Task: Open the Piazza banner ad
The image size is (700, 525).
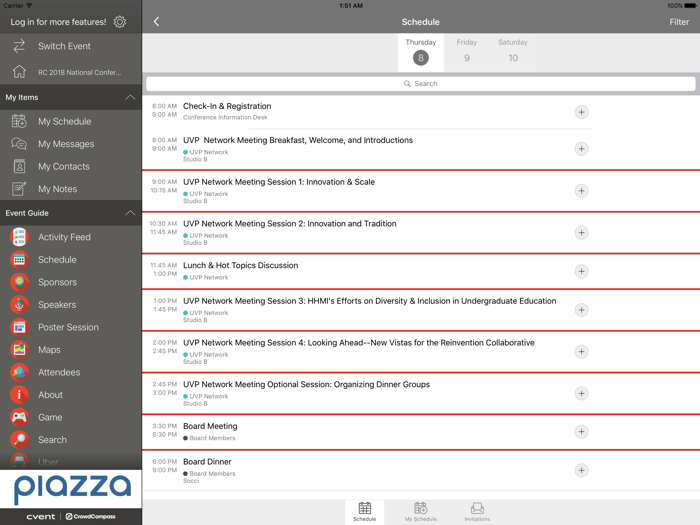Action: (71, 489)
